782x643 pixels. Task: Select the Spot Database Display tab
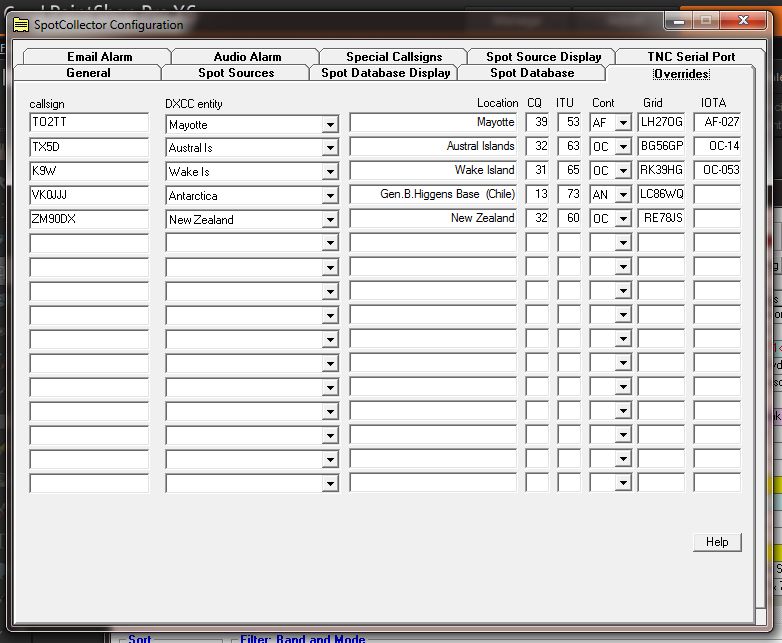point(384,73)
